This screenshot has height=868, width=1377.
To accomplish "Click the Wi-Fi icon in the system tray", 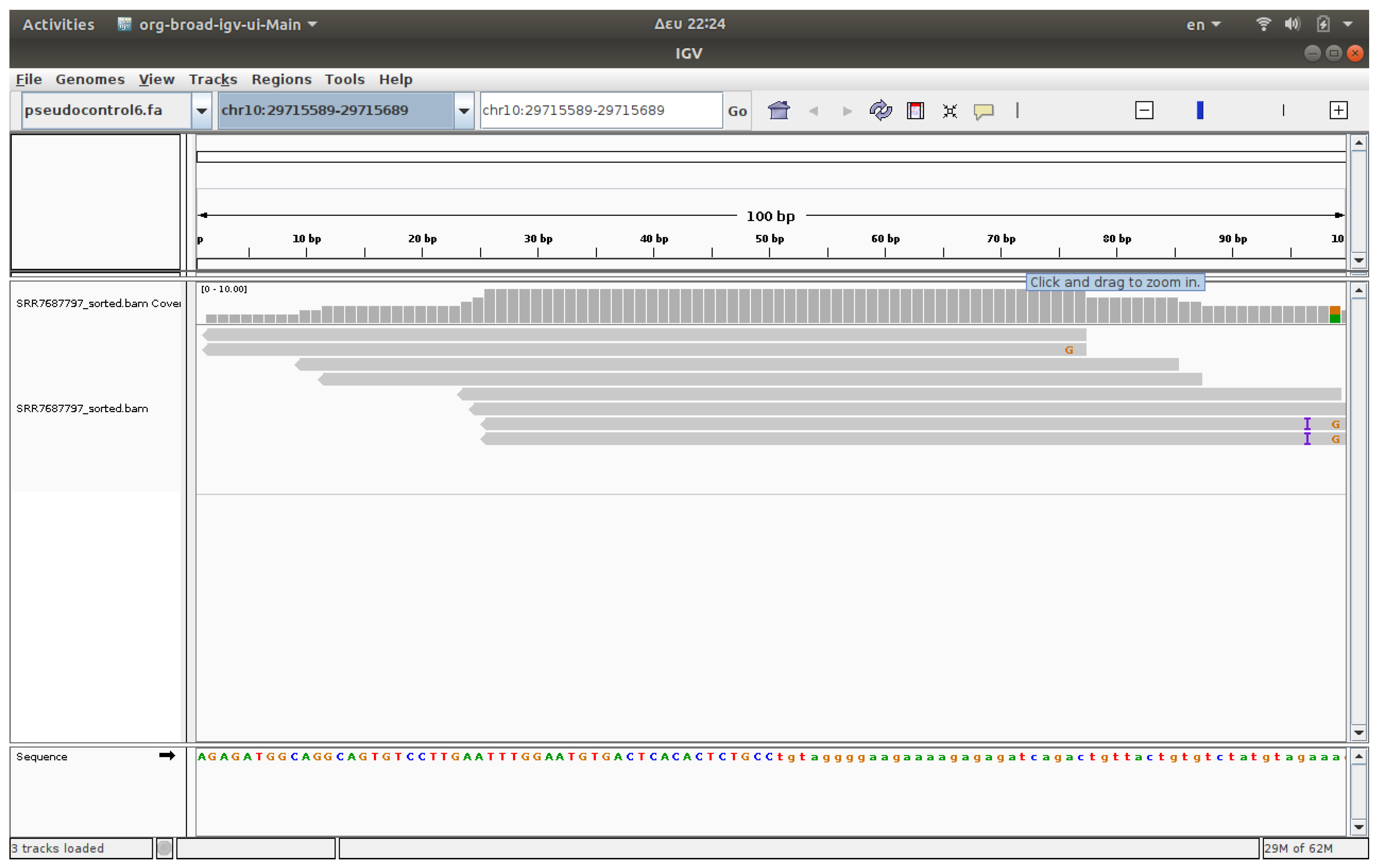I will click(1263, 24).
